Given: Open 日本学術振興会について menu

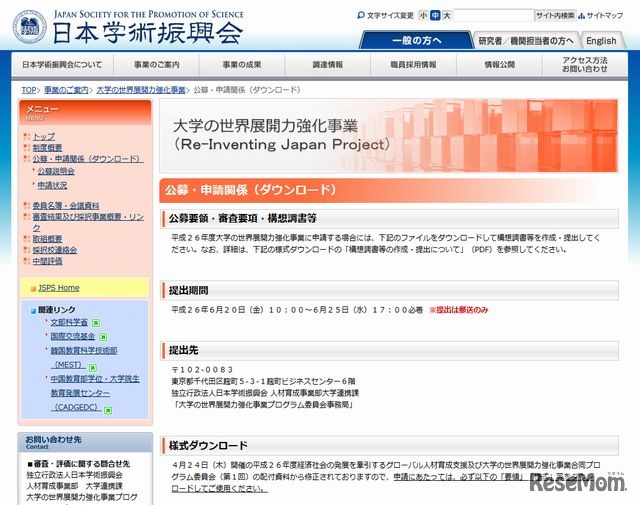Looking at the screenshot, I should [x=62, y=65].
